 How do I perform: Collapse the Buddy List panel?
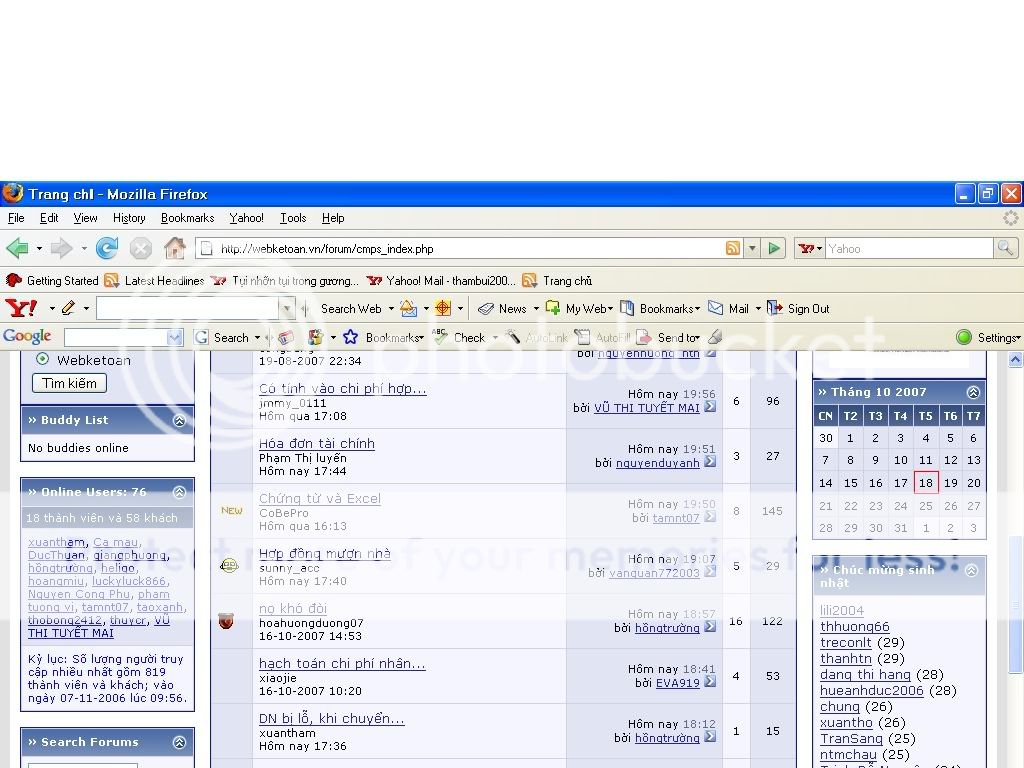pos(179,421)
